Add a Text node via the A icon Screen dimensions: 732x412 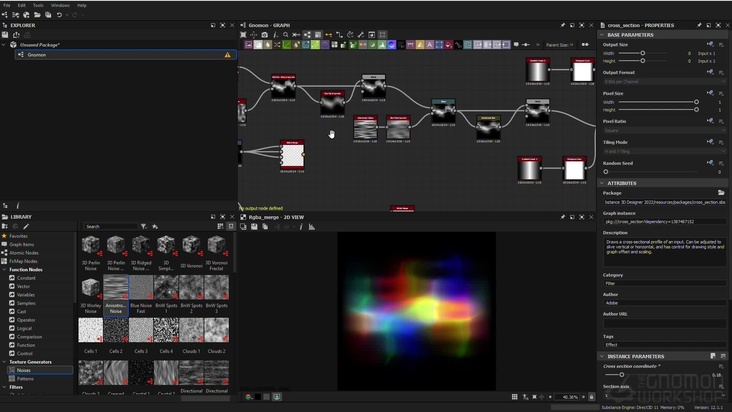coord(429,45)
